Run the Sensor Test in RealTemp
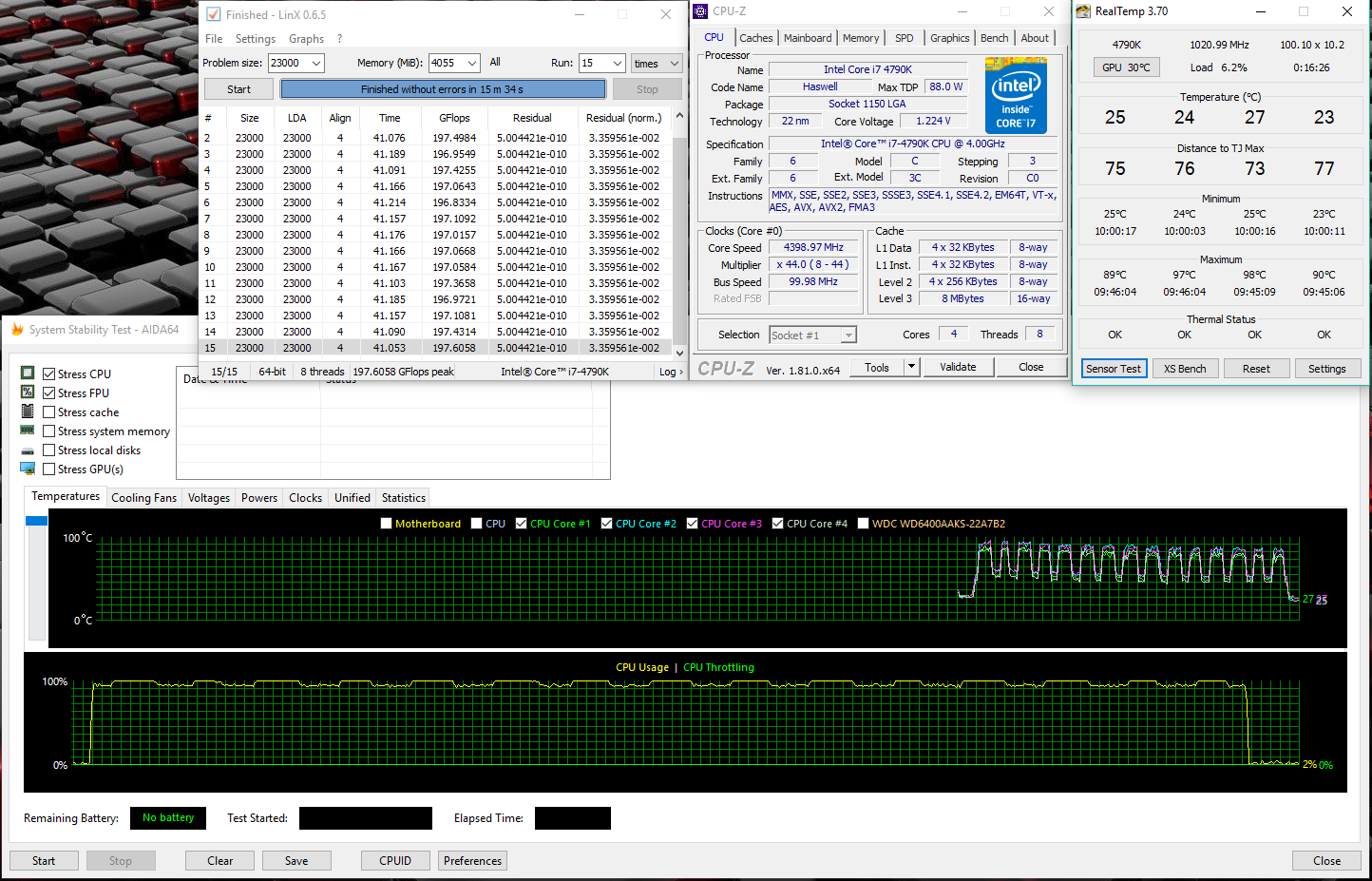1372x881 pixels. click(1114, 369)
